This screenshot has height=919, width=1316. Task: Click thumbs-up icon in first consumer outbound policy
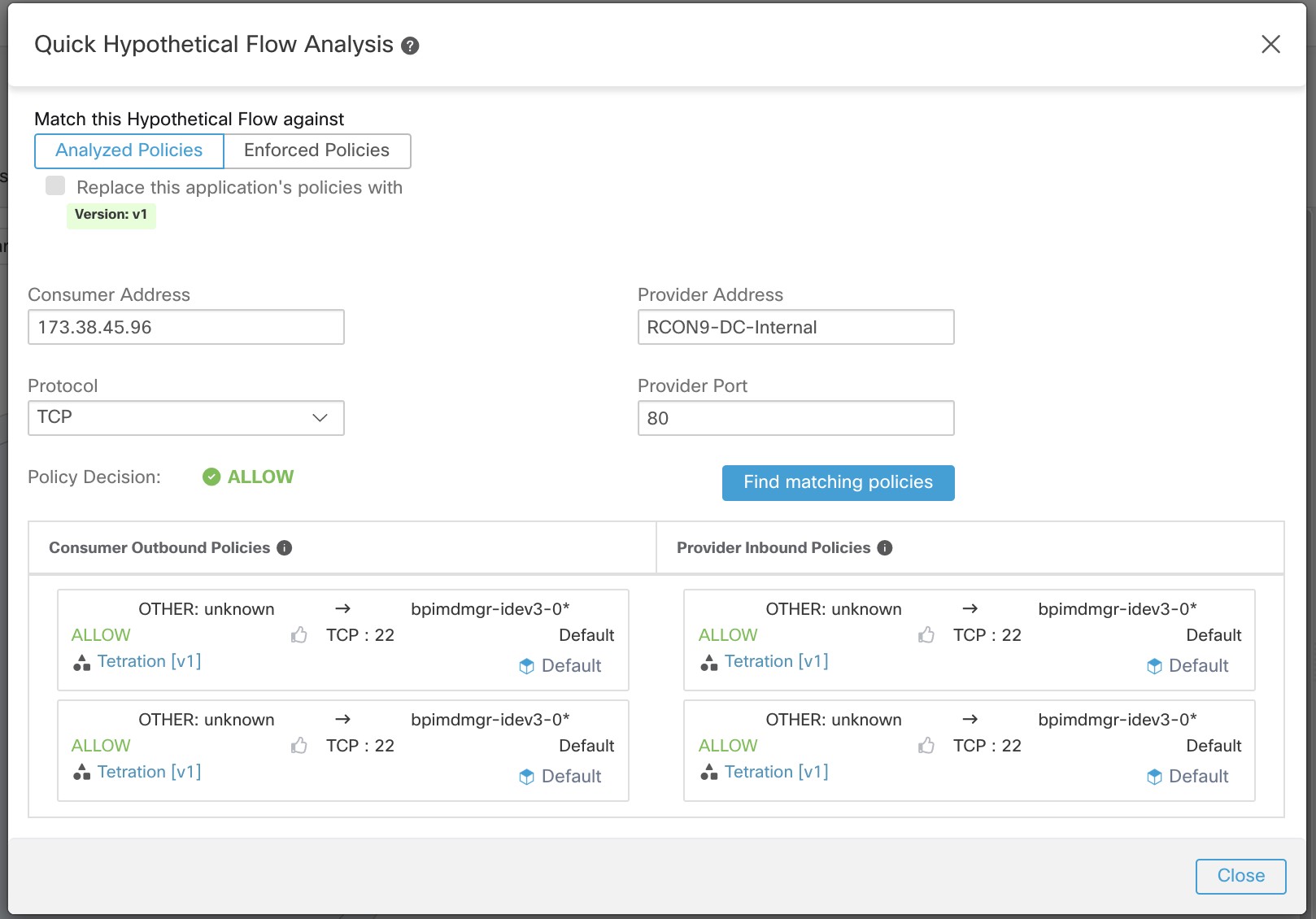pyautogui.click(x=299, y=634)
